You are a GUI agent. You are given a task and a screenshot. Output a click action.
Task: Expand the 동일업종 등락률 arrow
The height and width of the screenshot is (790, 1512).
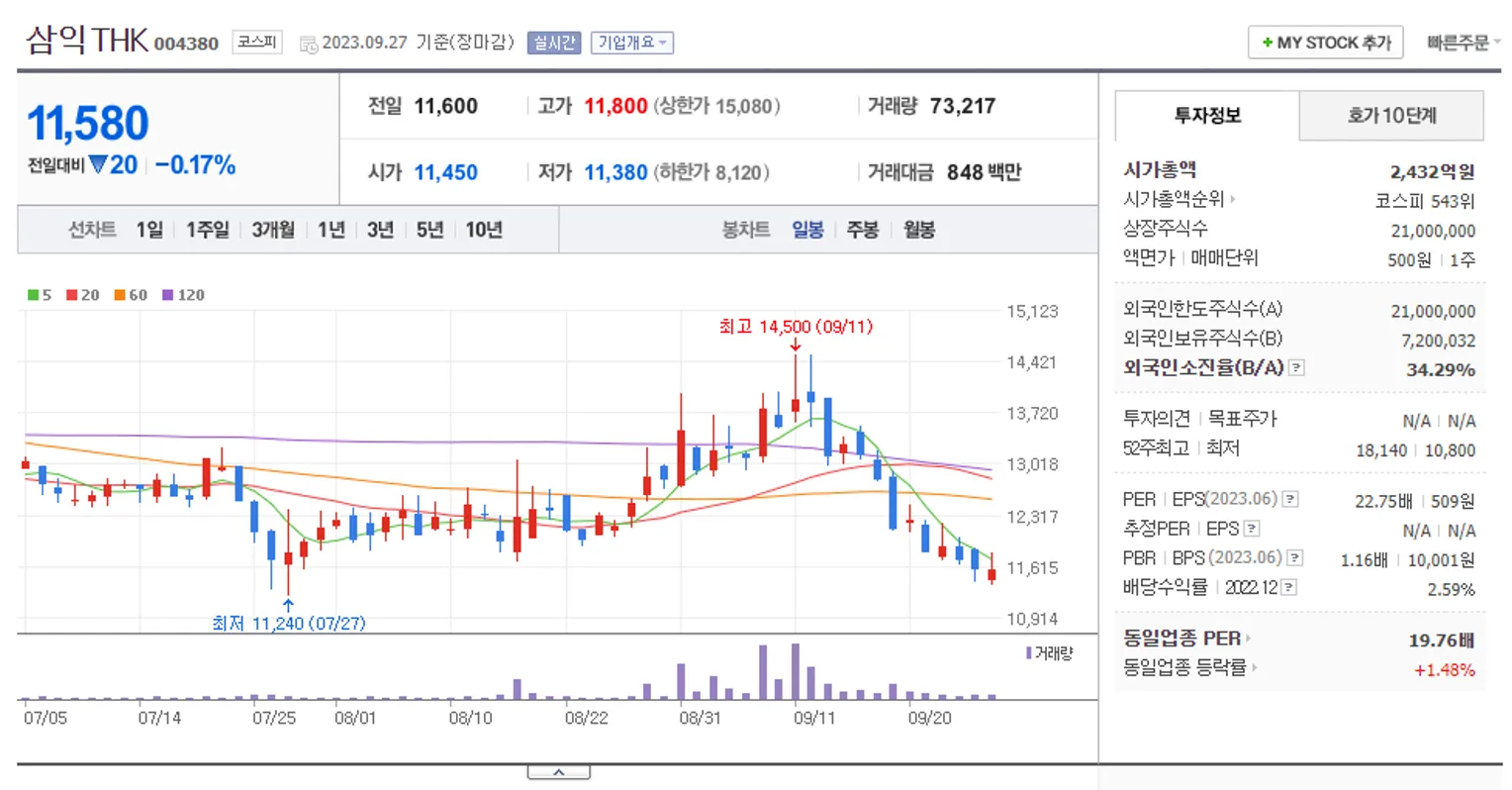click(x=1254, y=668)
